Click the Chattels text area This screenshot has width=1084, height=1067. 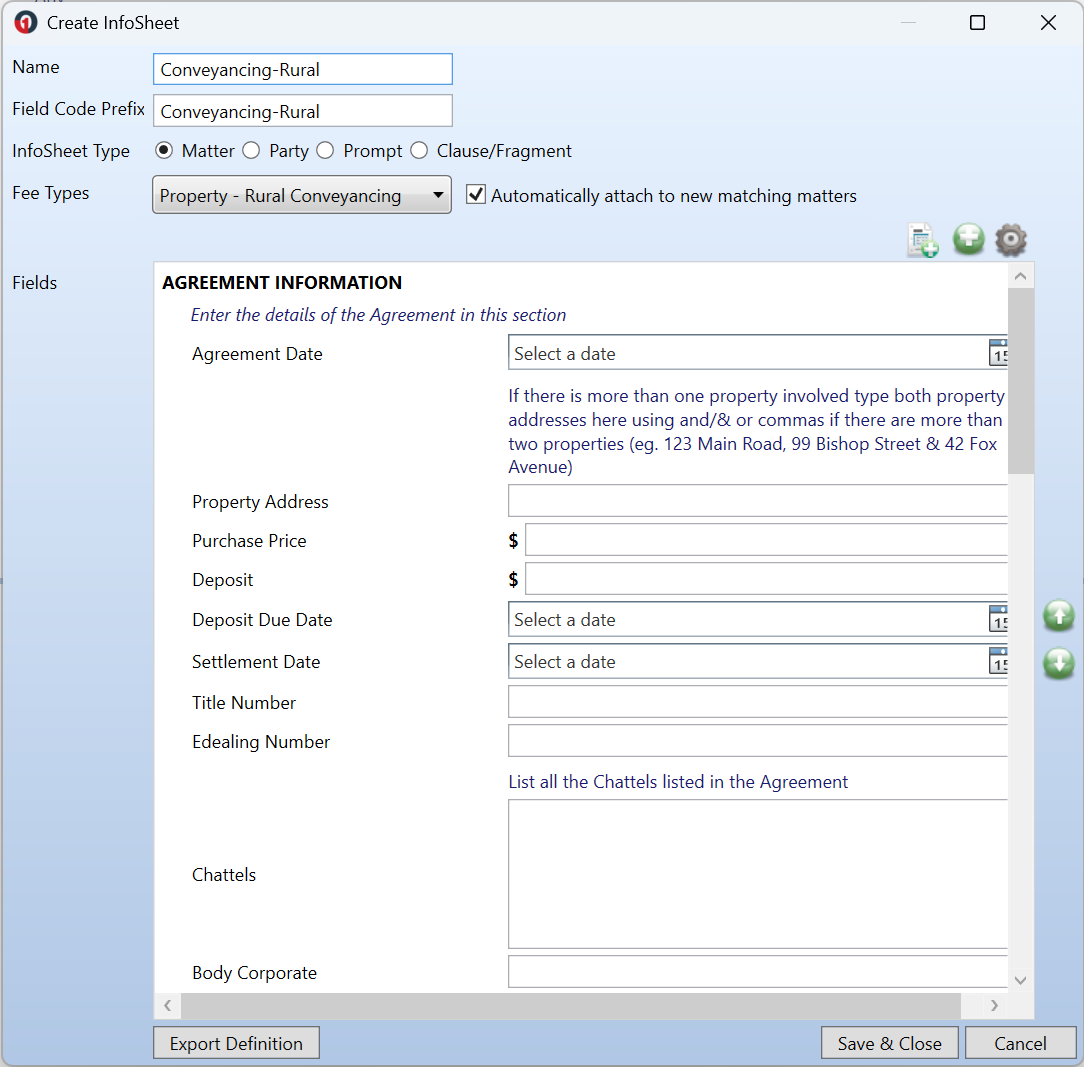point(758,874)
